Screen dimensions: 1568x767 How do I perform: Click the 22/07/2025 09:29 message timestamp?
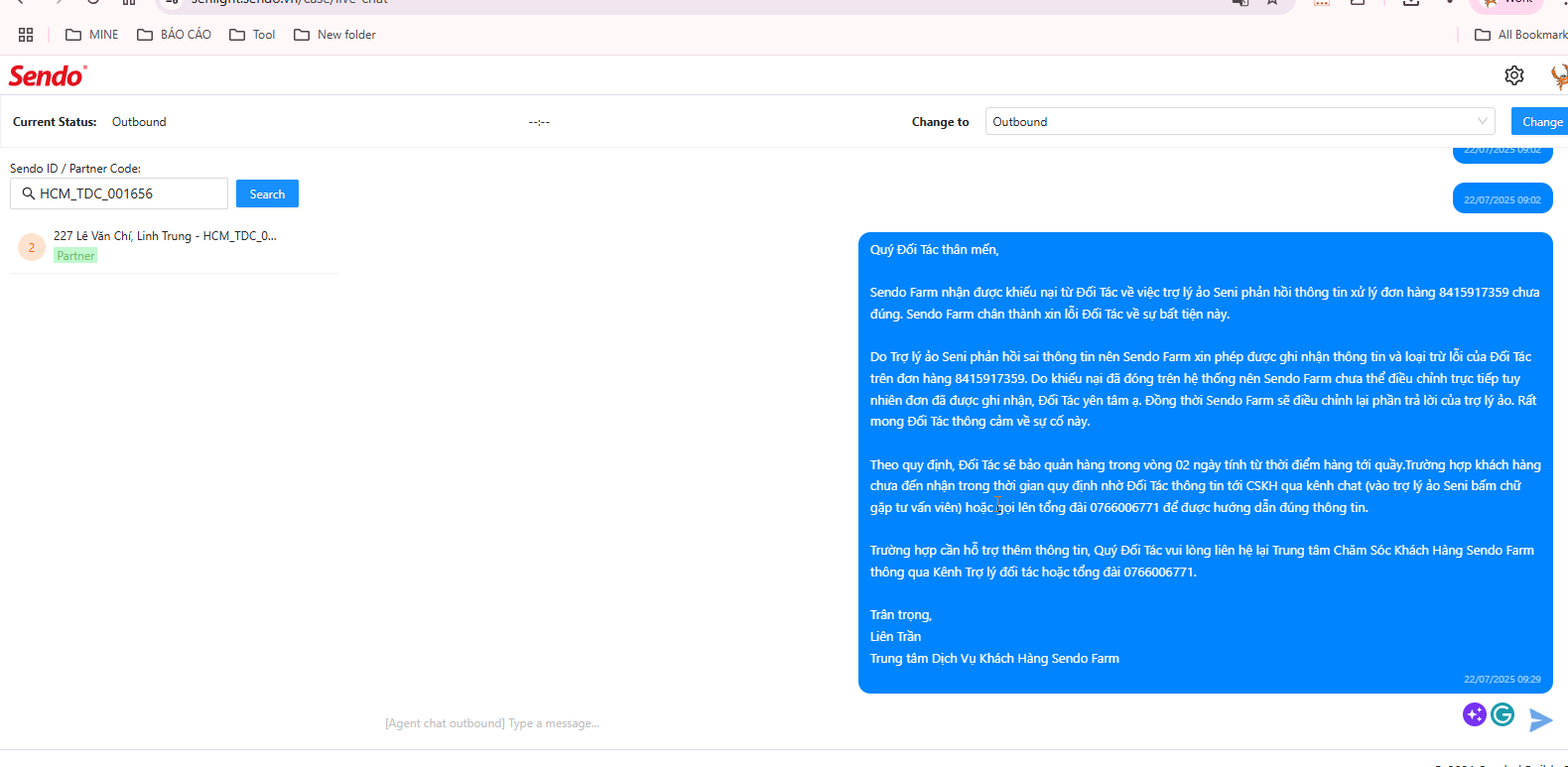1502,680
